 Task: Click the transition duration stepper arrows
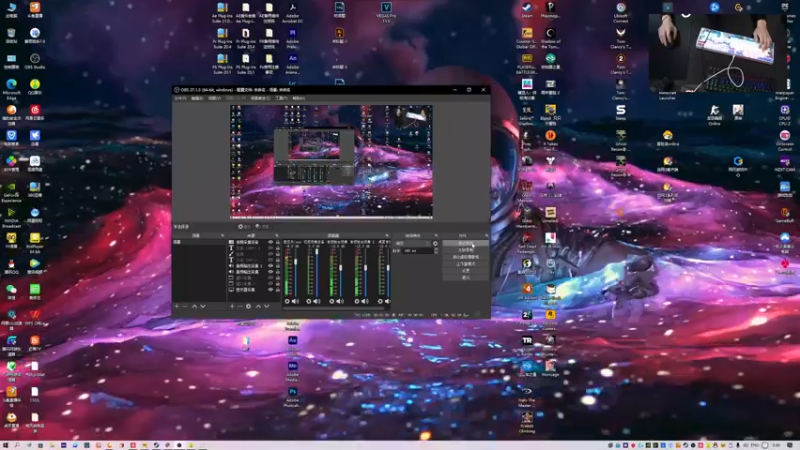pyautogui.click(x=436, y=251)
